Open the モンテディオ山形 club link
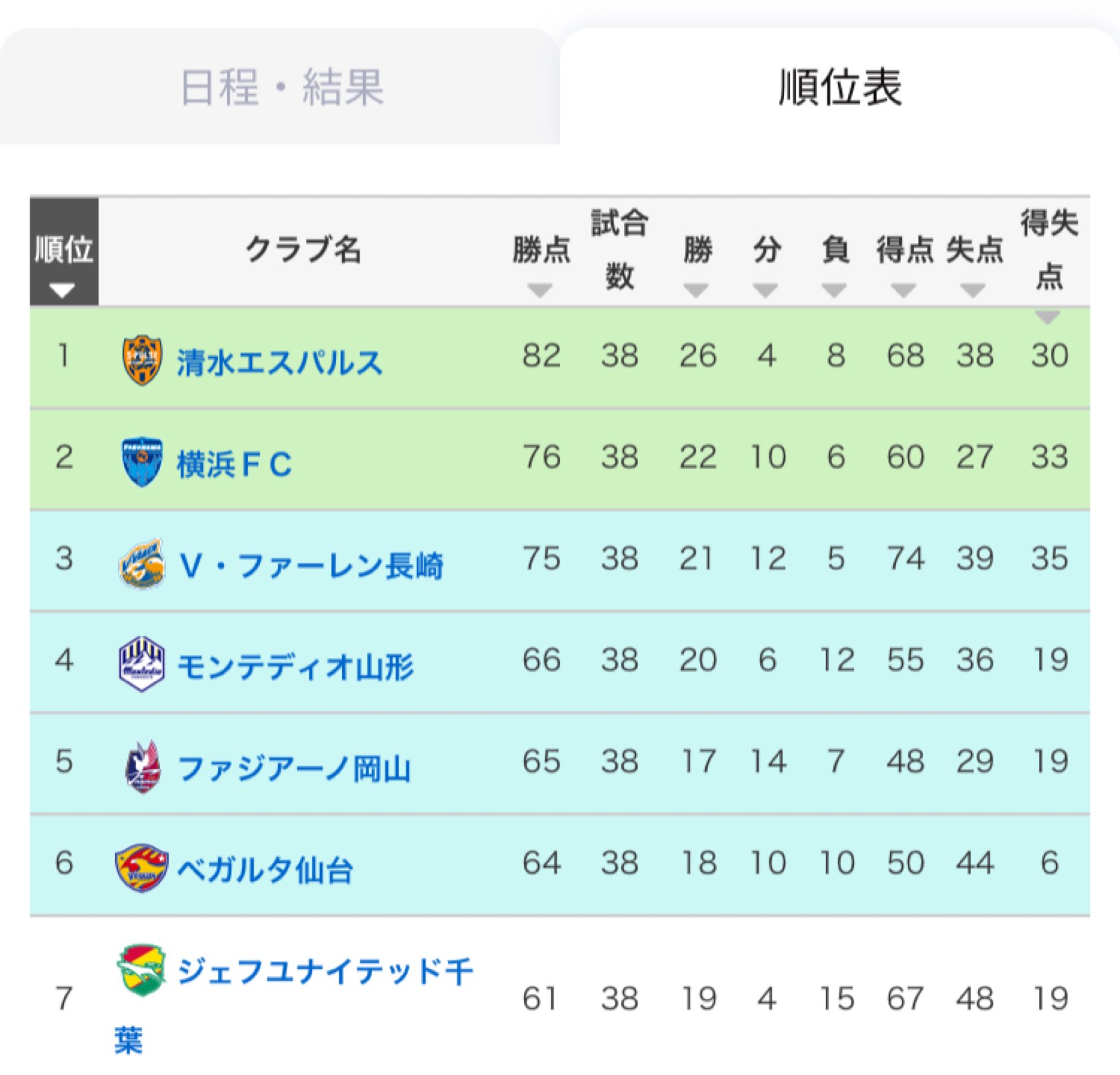 [x=295, y=667]
